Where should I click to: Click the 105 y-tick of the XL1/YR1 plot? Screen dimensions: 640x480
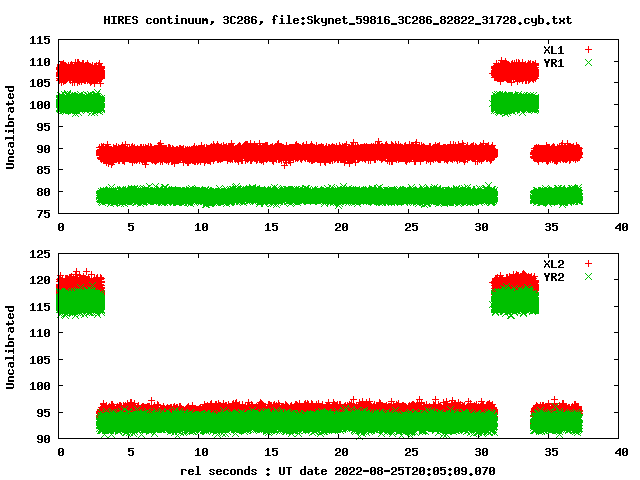40,83
